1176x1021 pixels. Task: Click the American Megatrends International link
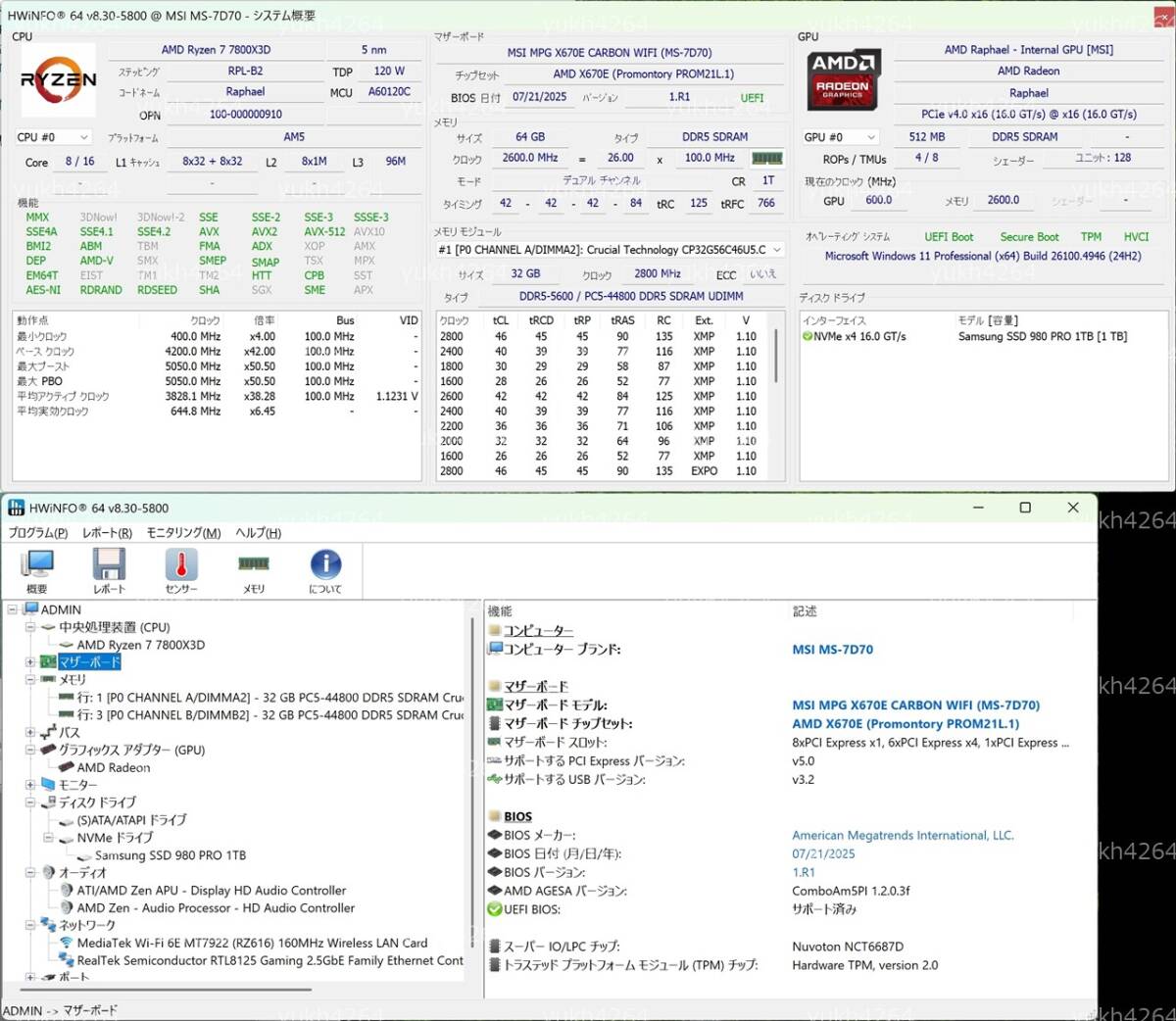tap(903, 836)
